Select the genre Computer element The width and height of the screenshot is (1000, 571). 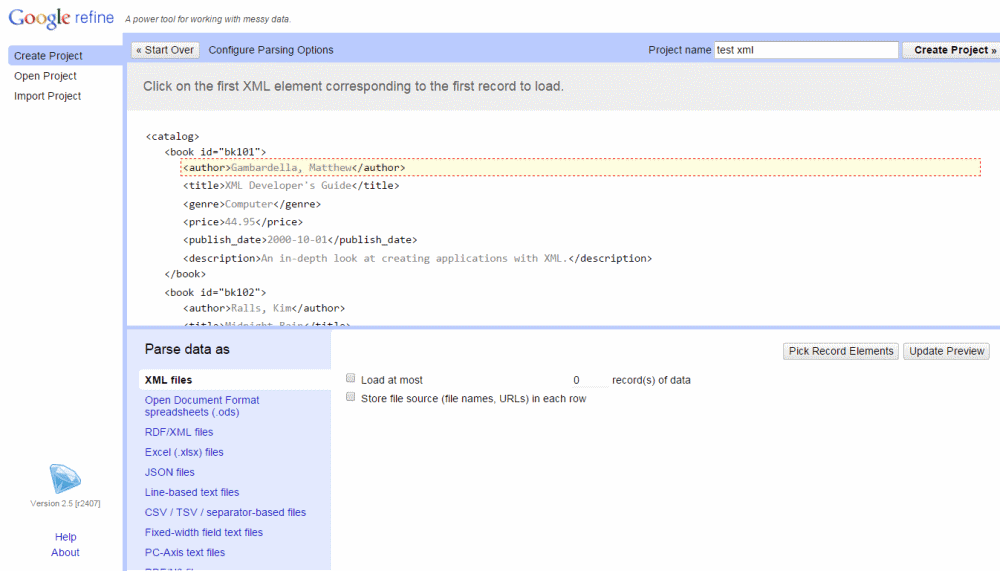[252, 204]
